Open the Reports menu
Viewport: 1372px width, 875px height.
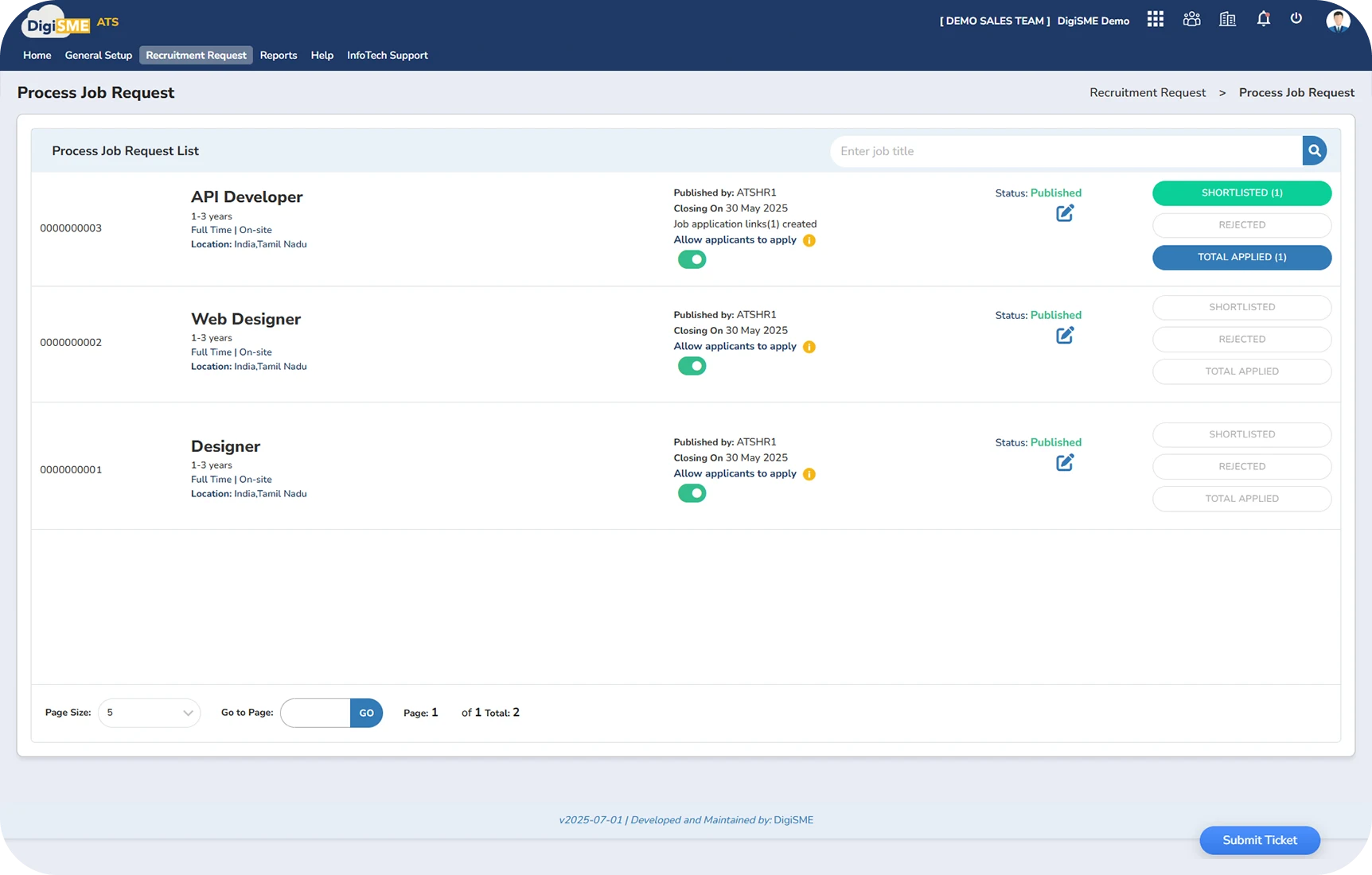278,55
